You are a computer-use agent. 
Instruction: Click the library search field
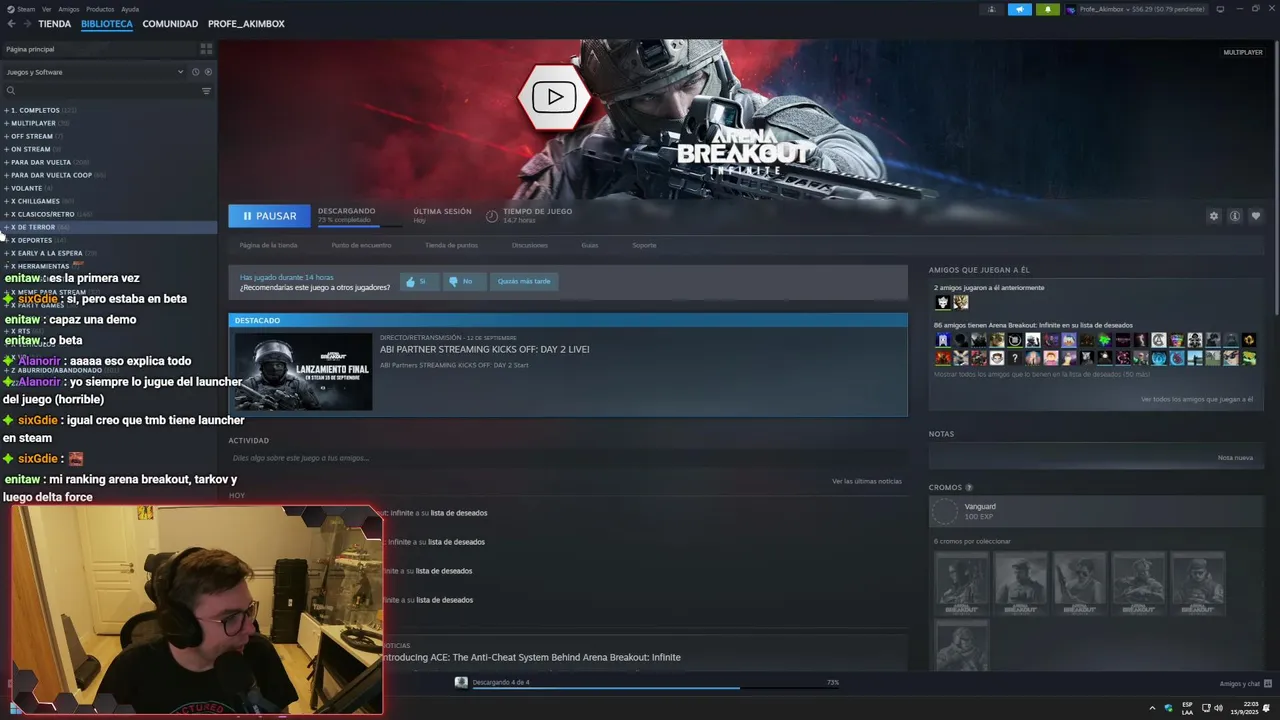click(100, 91)
